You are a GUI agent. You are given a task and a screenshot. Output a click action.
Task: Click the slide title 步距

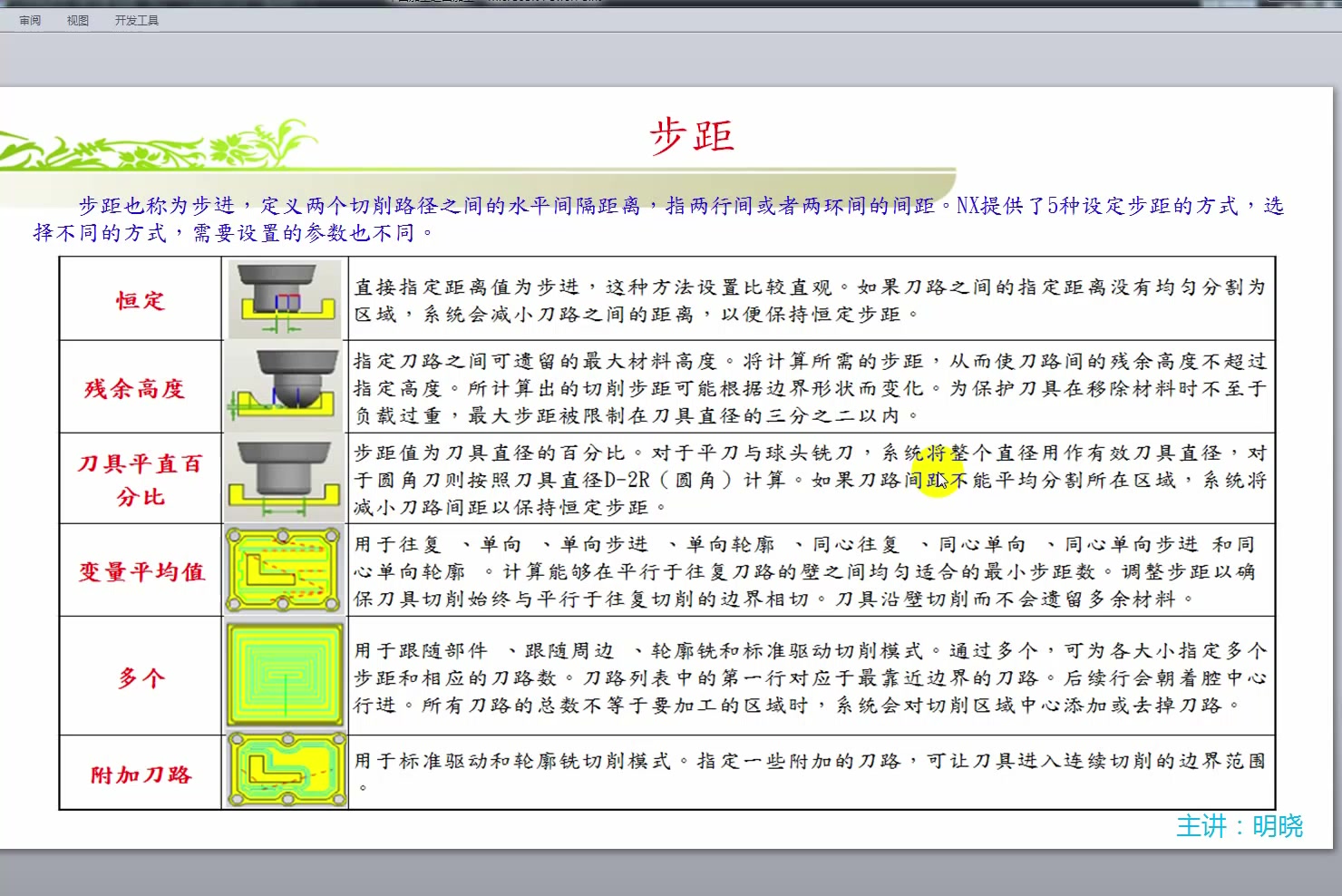(x=692, y=136)
